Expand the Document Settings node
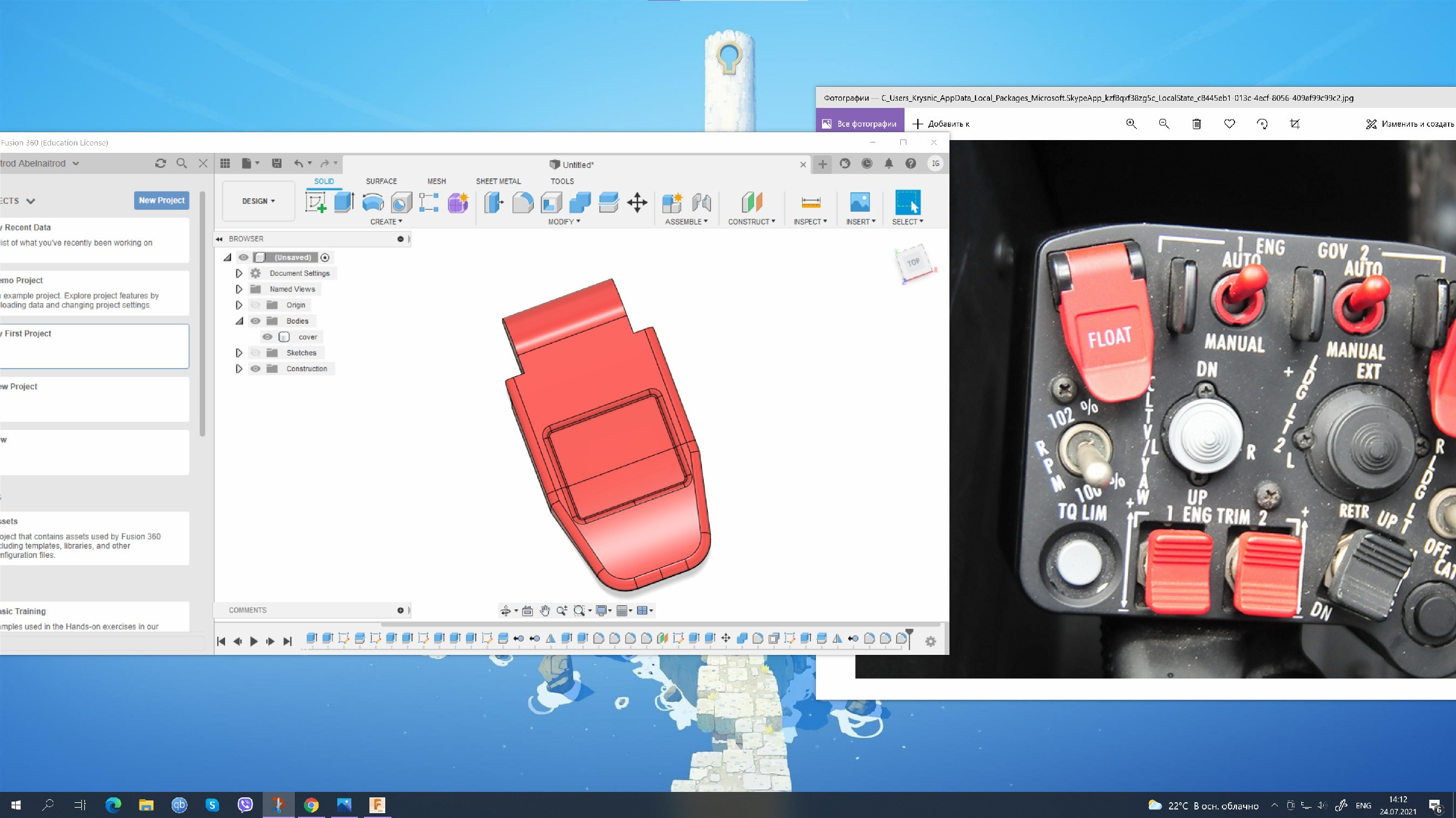The image size is (1456, 818). (239, 273)
